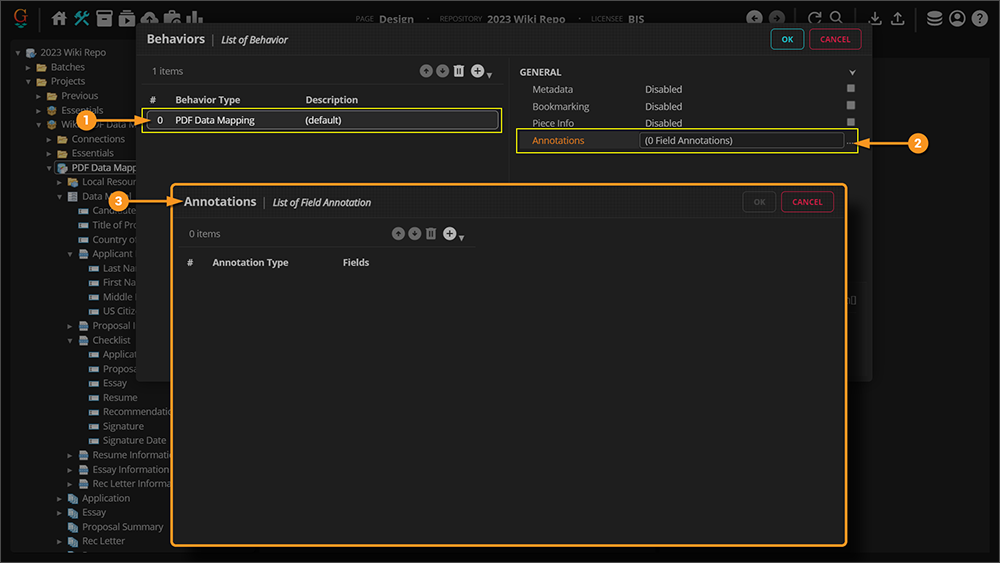The width and height of the screenshot is (1000, 563).
Task: Click delete trash icon in Annotations list
Action: [431, 234]
